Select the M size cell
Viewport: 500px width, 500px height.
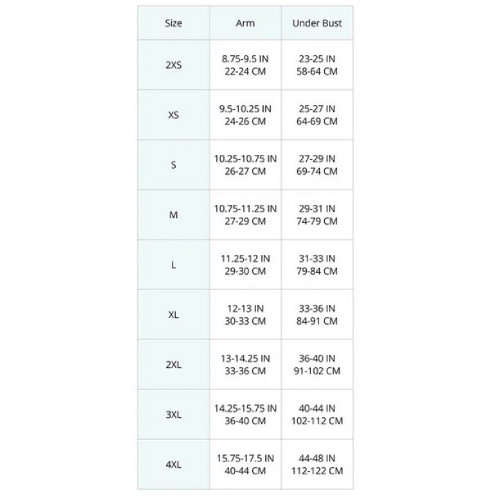[x=173, y=215]
